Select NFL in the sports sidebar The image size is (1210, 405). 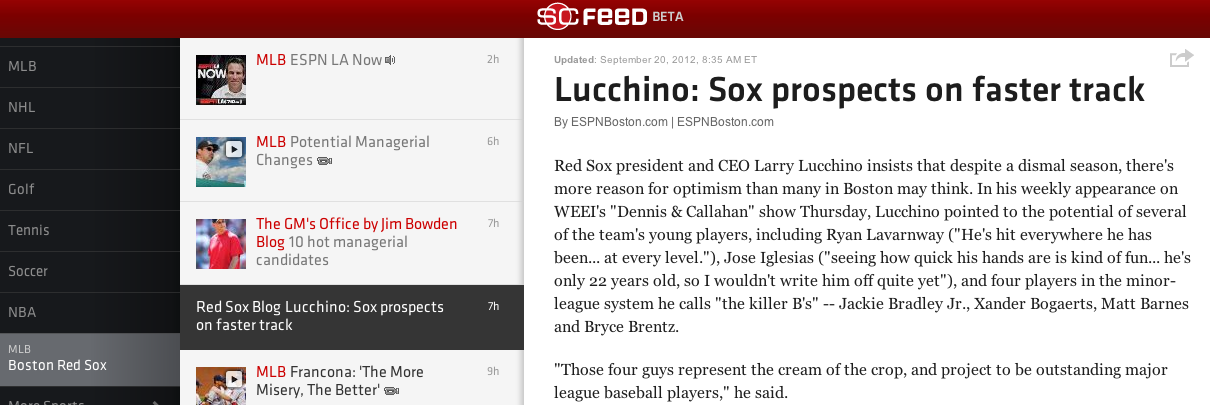[x=21, y=148]
